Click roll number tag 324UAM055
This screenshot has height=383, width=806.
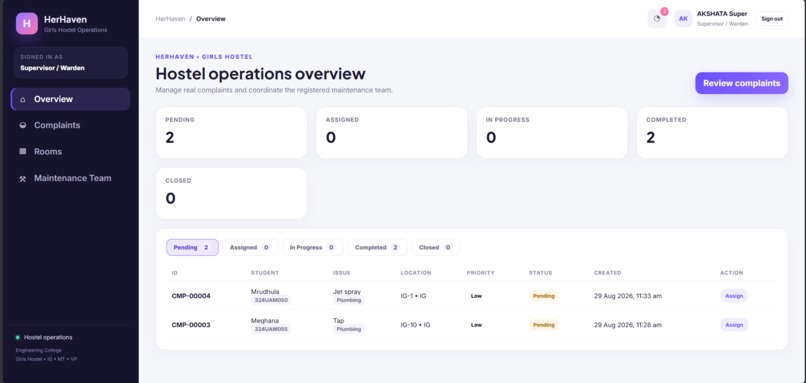point(271,329)
